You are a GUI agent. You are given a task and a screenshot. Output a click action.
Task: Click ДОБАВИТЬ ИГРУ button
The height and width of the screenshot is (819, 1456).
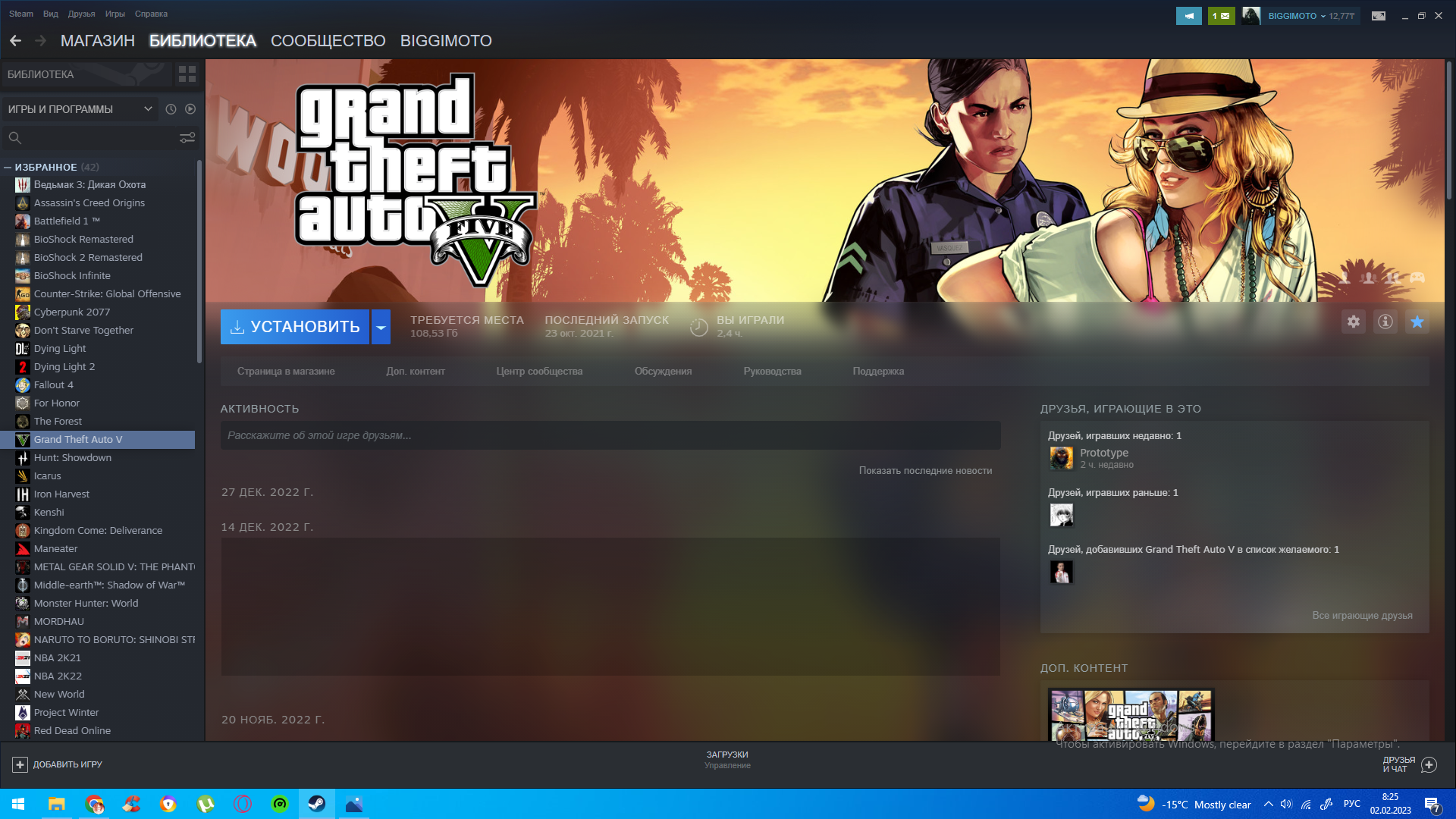58,764
